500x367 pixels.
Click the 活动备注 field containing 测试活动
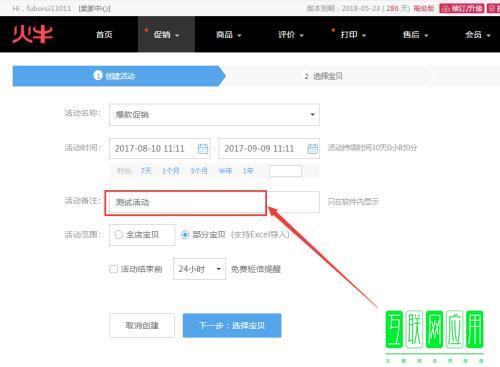(214, 202)
